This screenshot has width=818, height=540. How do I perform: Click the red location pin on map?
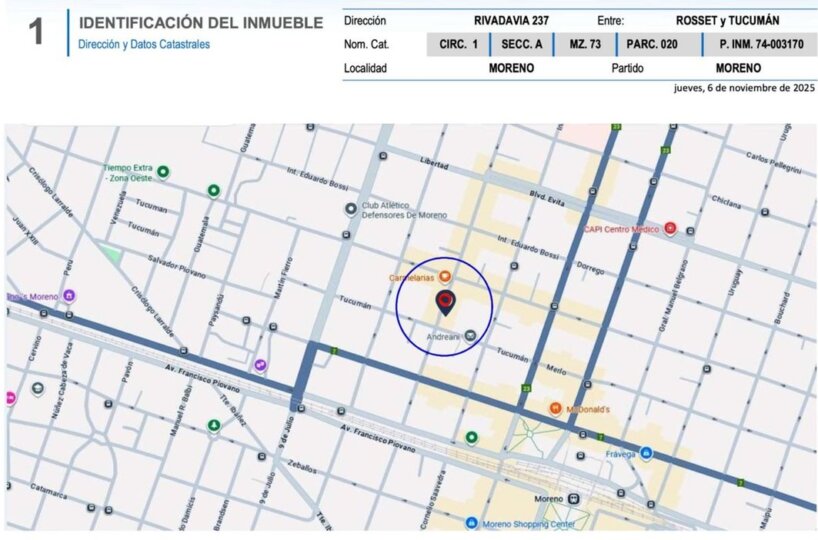pos(445,301)
